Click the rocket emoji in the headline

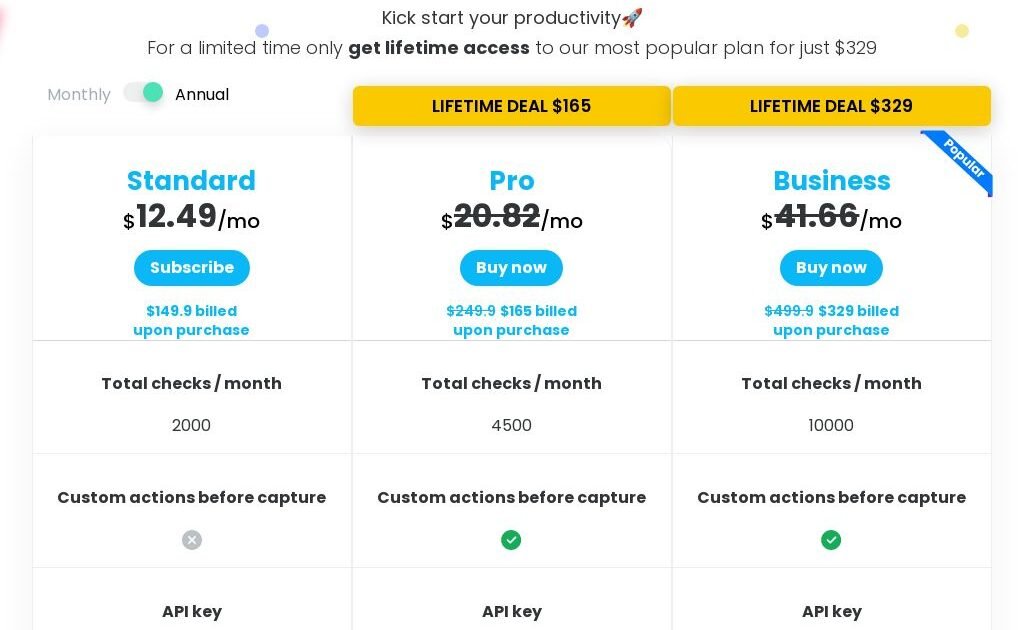click(632, 18)
